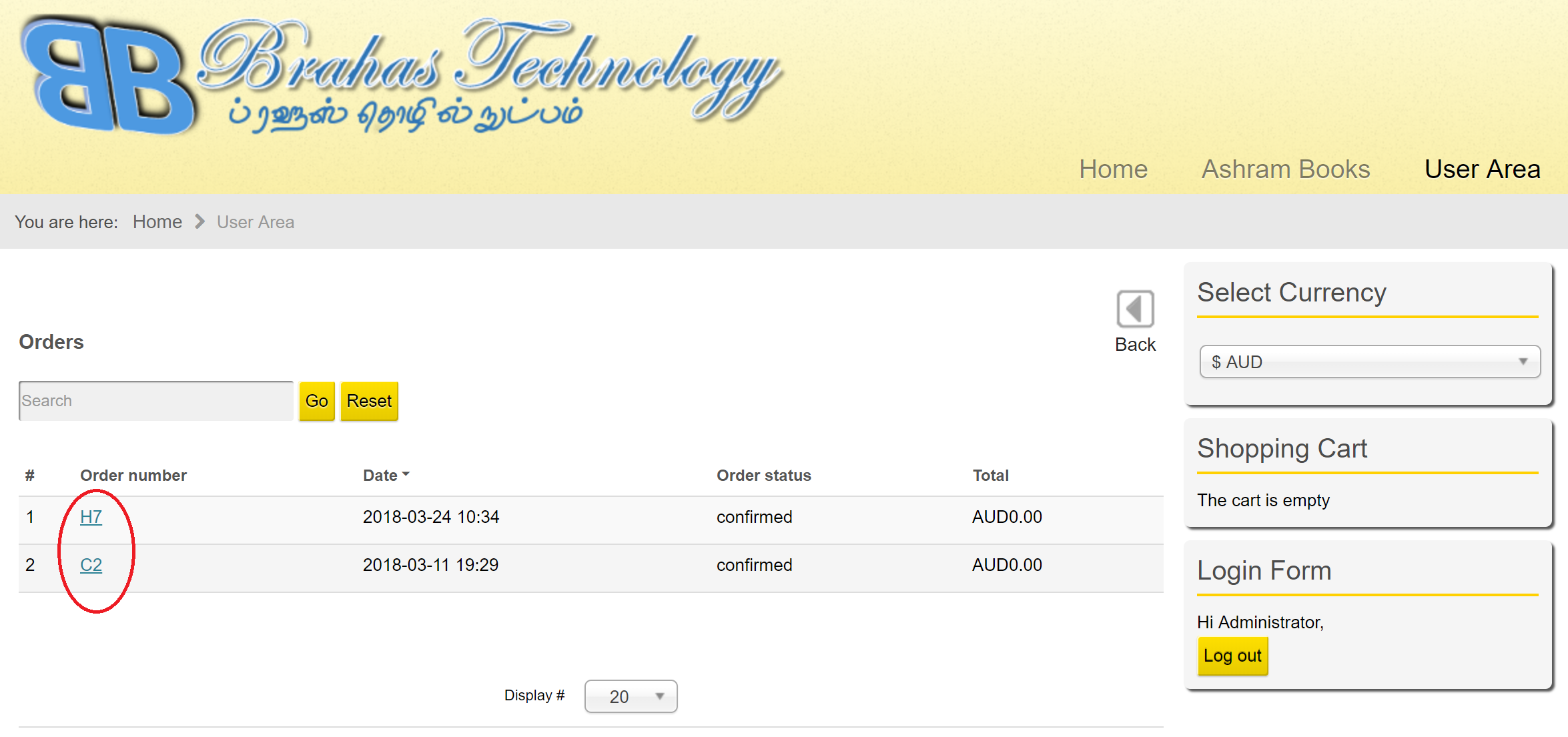Viewport: 1568px width, 737px height.
Task: Click the Back arrow icon
Action: tap(1135, 309)
